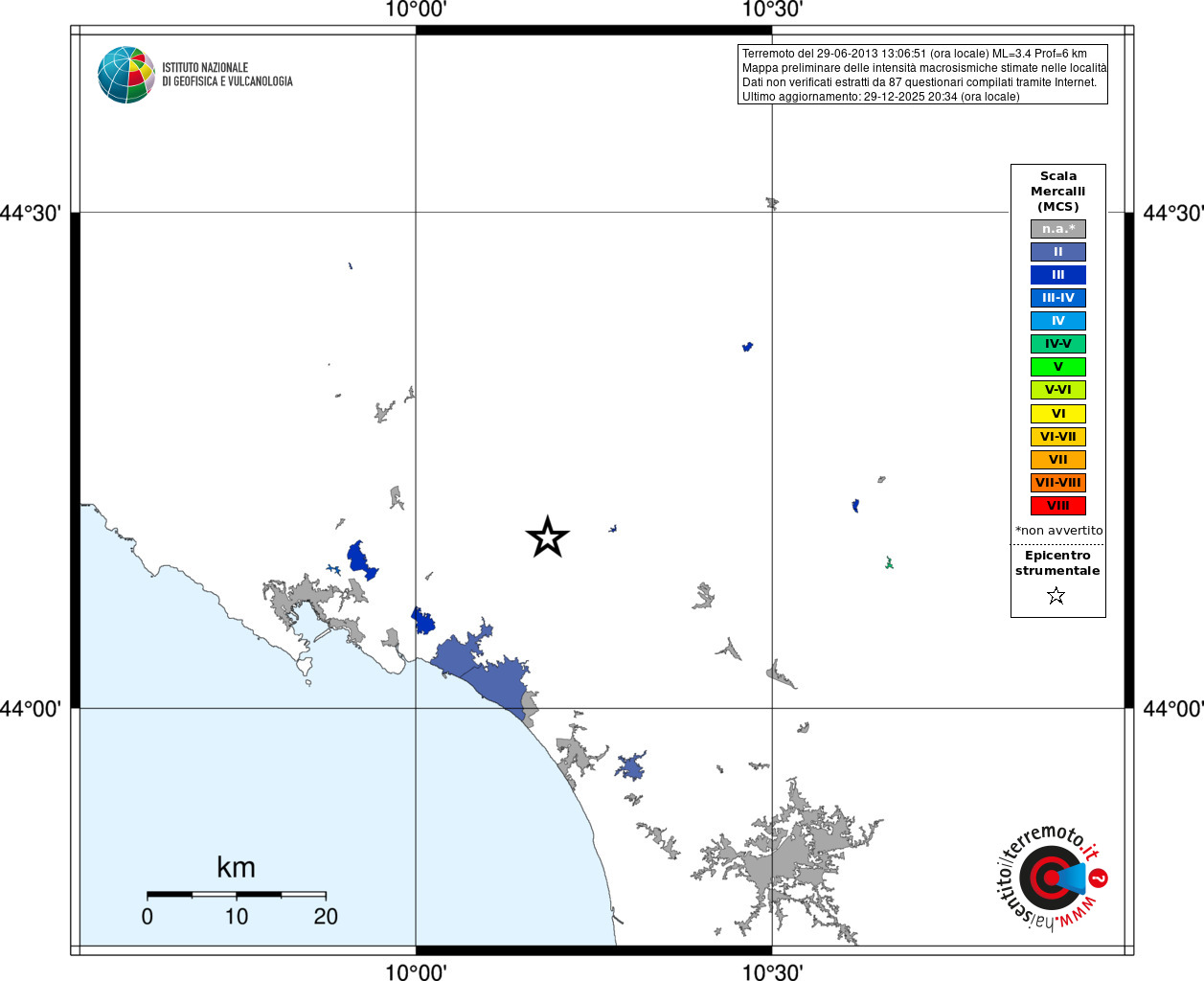Click the left 44°00' latitude label

(x=31, y=709)
